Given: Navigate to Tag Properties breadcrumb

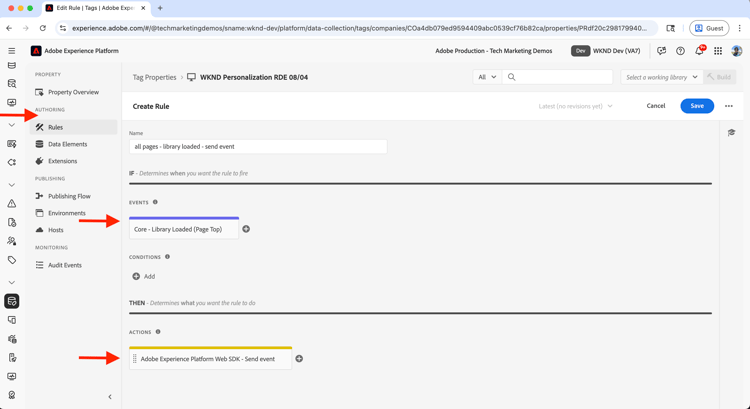Looking at the screenshot, I should point(154,77).
